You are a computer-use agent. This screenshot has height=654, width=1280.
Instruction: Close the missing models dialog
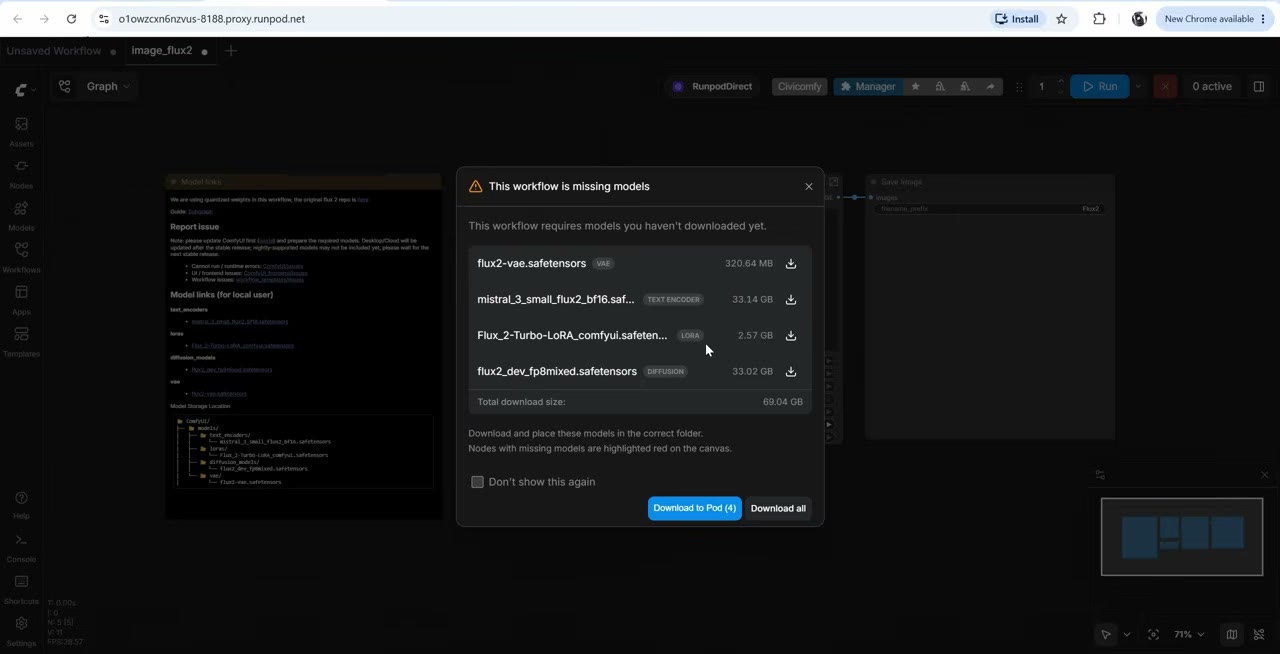pyautogui.click(x=809, y=186)
